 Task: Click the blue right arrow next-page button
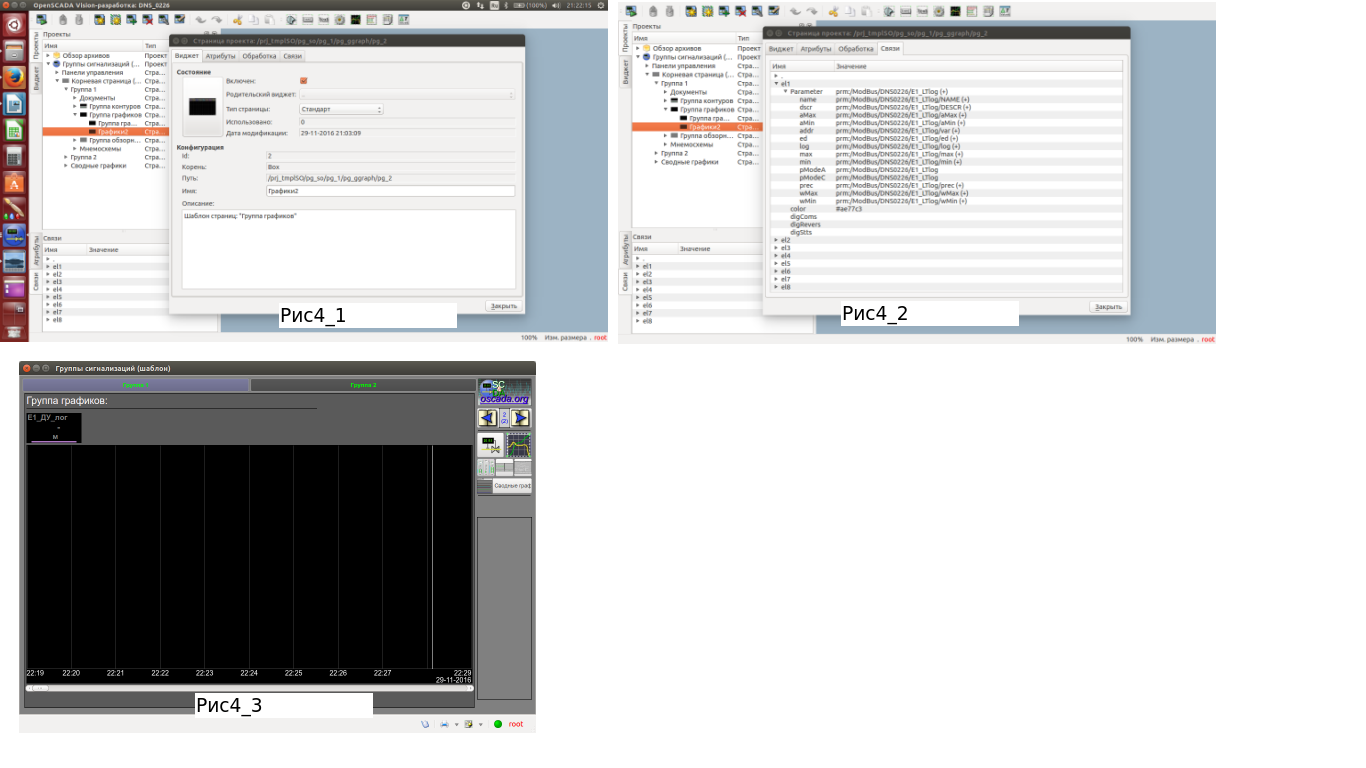[x=521, y=418]
